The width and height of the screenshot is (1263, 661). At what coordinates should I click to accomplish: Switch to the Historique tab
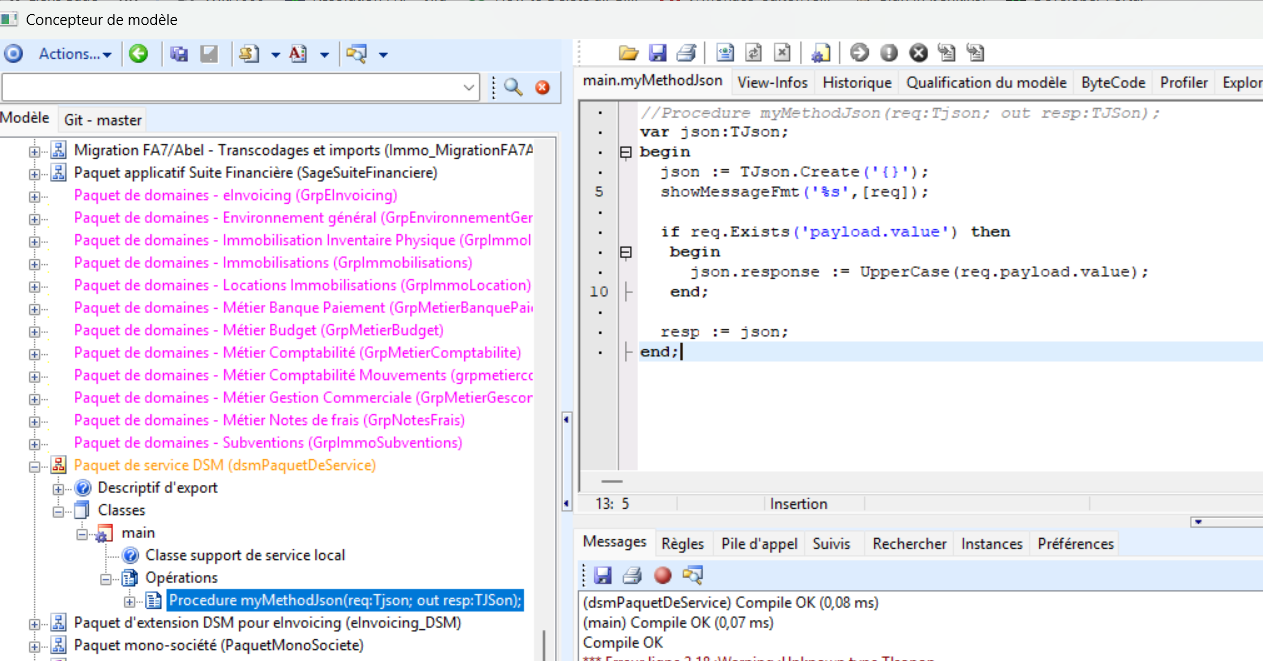coord(857,83)
